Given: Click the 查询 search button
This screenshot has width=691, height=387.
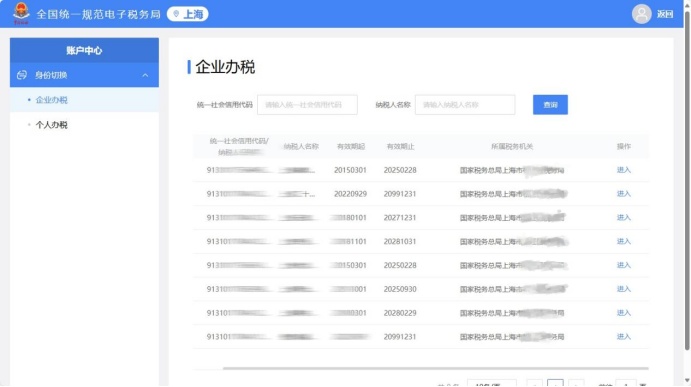Looking at the screenshot, I should click(x=550, y=105).
